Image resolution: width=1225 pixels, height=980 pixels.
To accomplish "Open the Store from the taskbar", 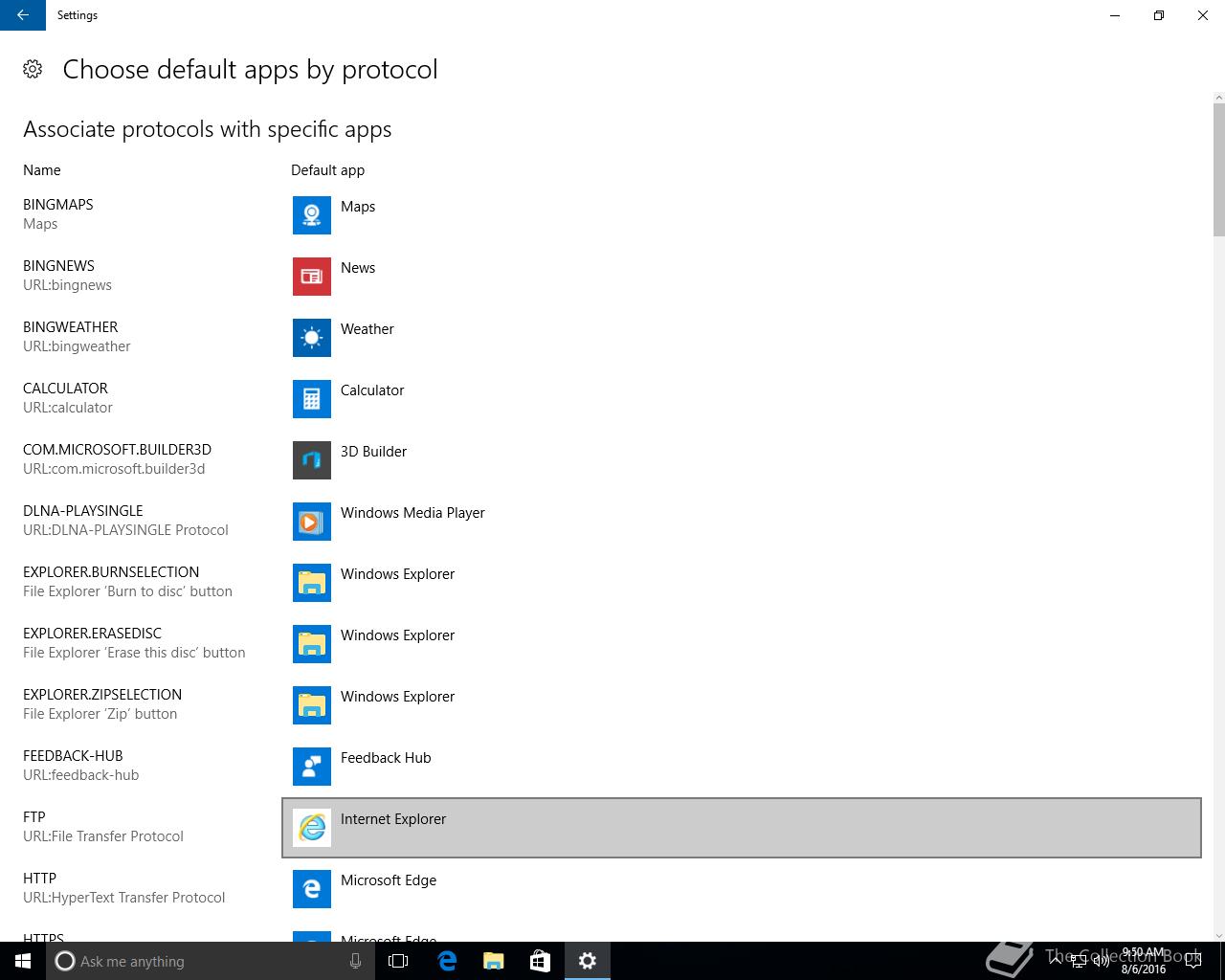I will point(540,961).
